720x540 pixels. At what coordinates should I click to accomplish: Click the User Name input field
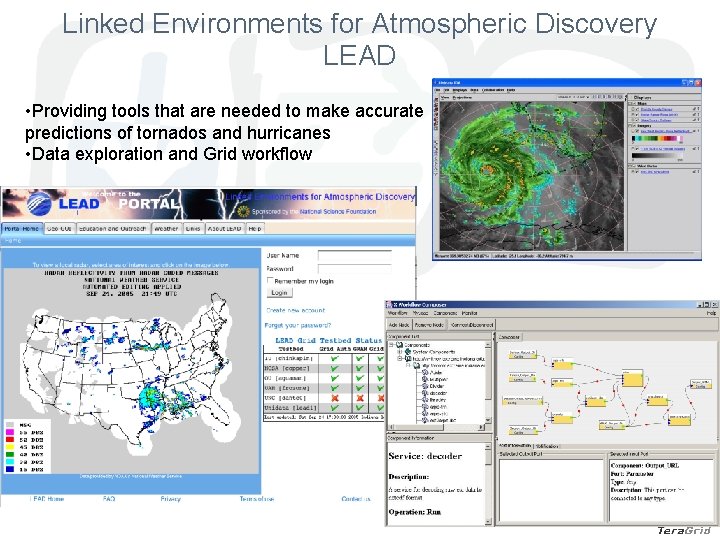[x=354, y=256]
